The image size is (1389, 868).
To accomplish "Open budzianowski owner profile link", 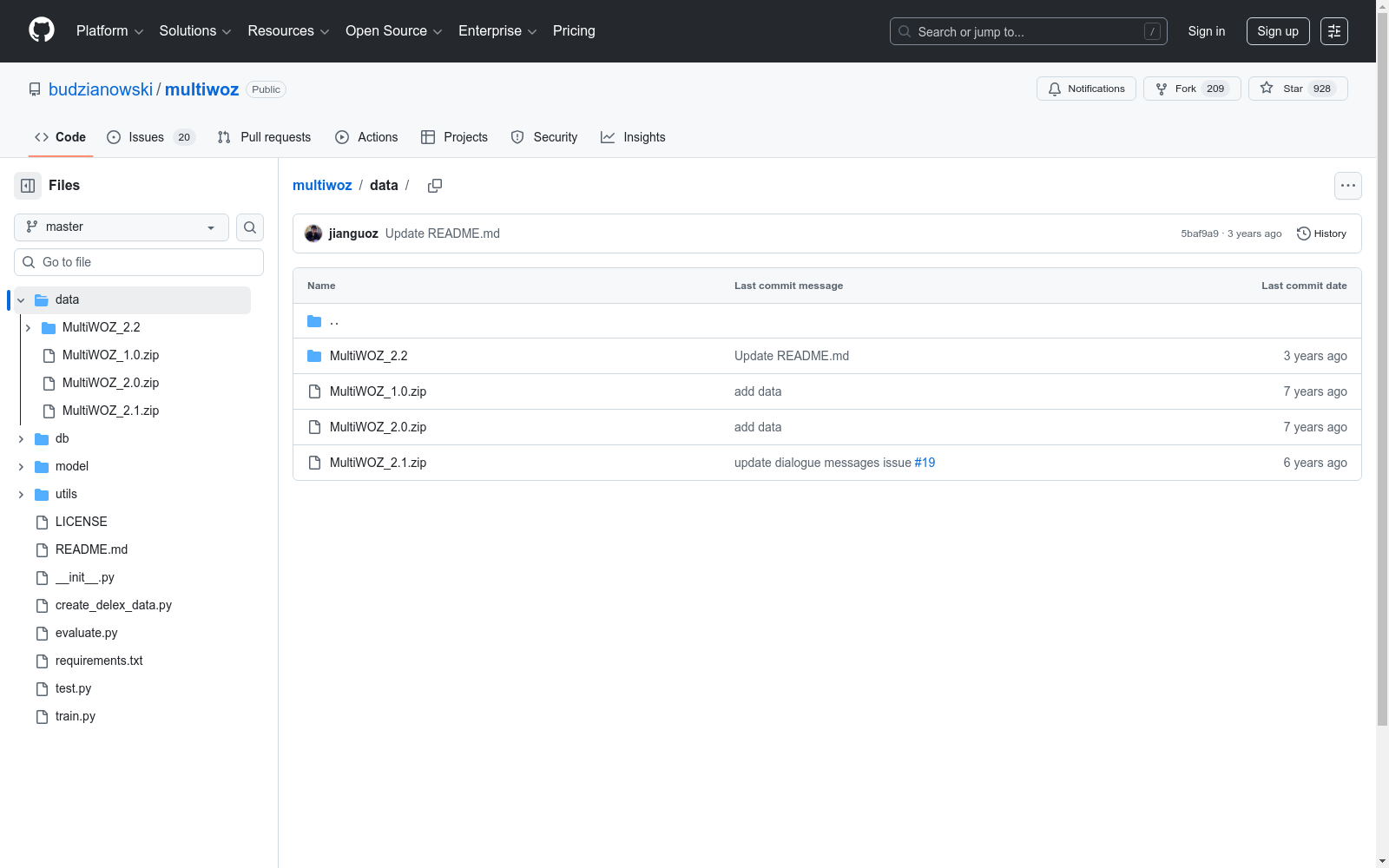I will click(101, 89).
